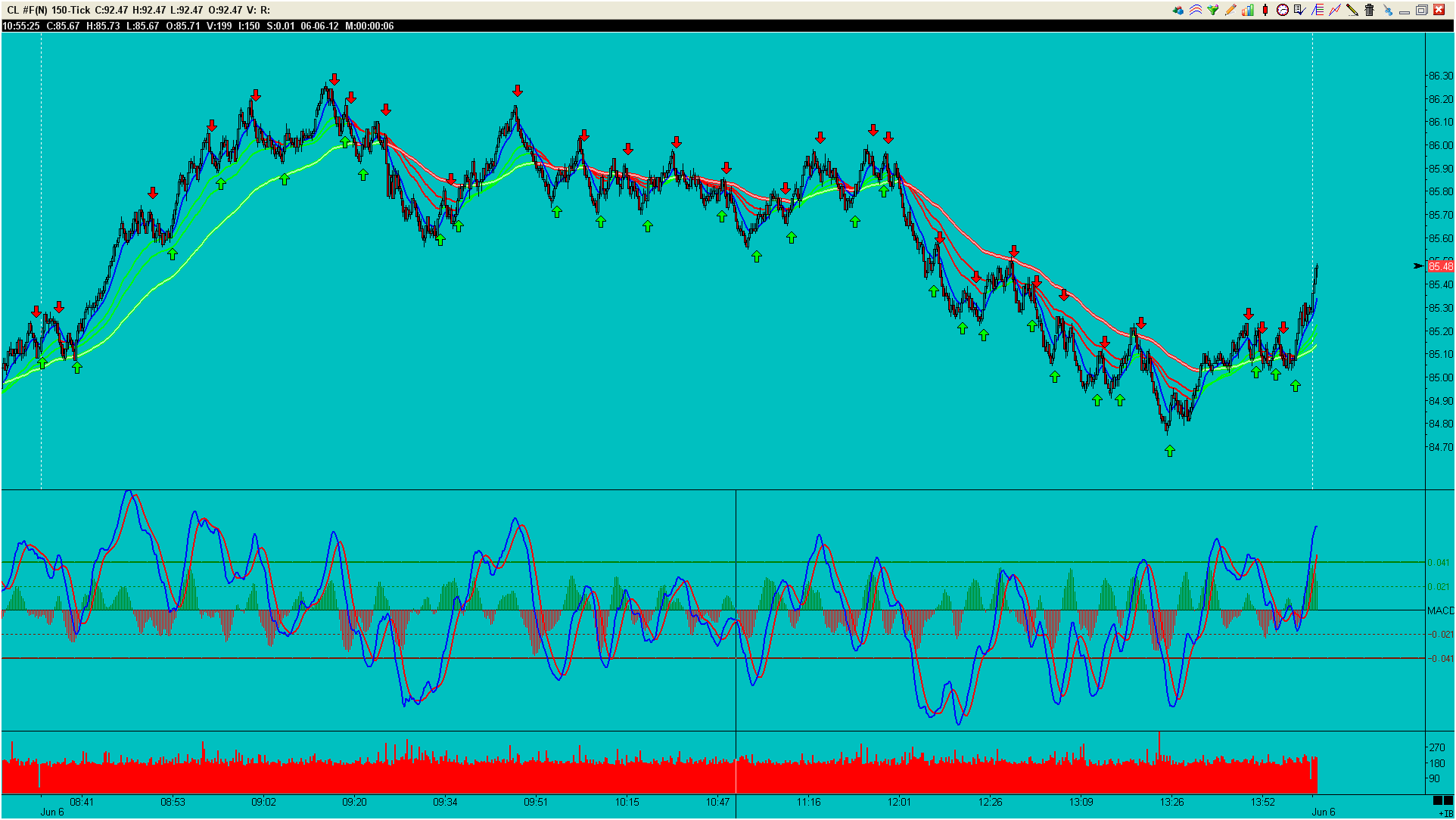Open the moving average bands icon
1456x820 pixels.
click(x=1196, y=10)
